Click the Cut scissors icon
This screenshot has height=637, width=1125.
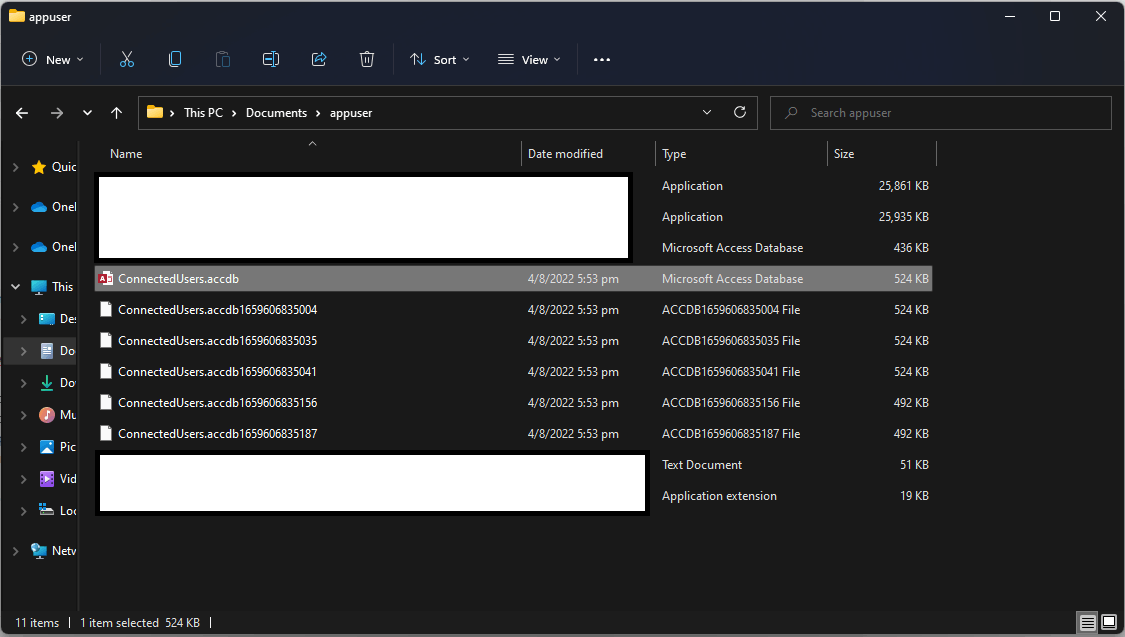tap(127, 60)
